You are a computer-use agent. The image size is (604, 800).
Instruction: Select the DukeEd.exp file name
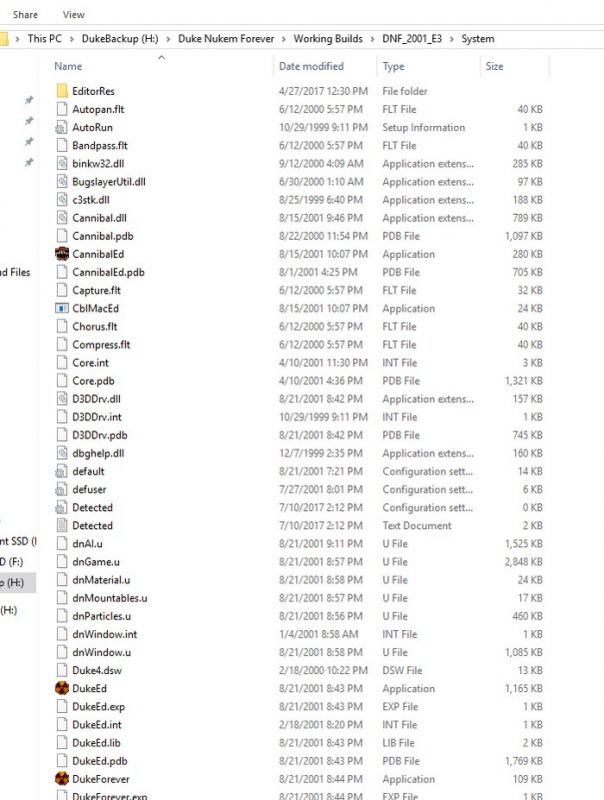(98, 707)
